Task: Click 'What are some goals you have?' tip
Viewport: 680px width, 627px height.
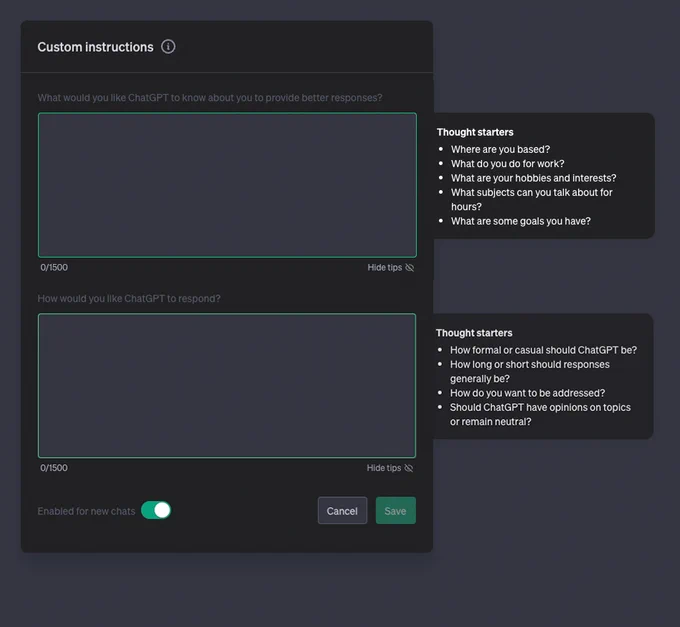Action: click(520, 221)
